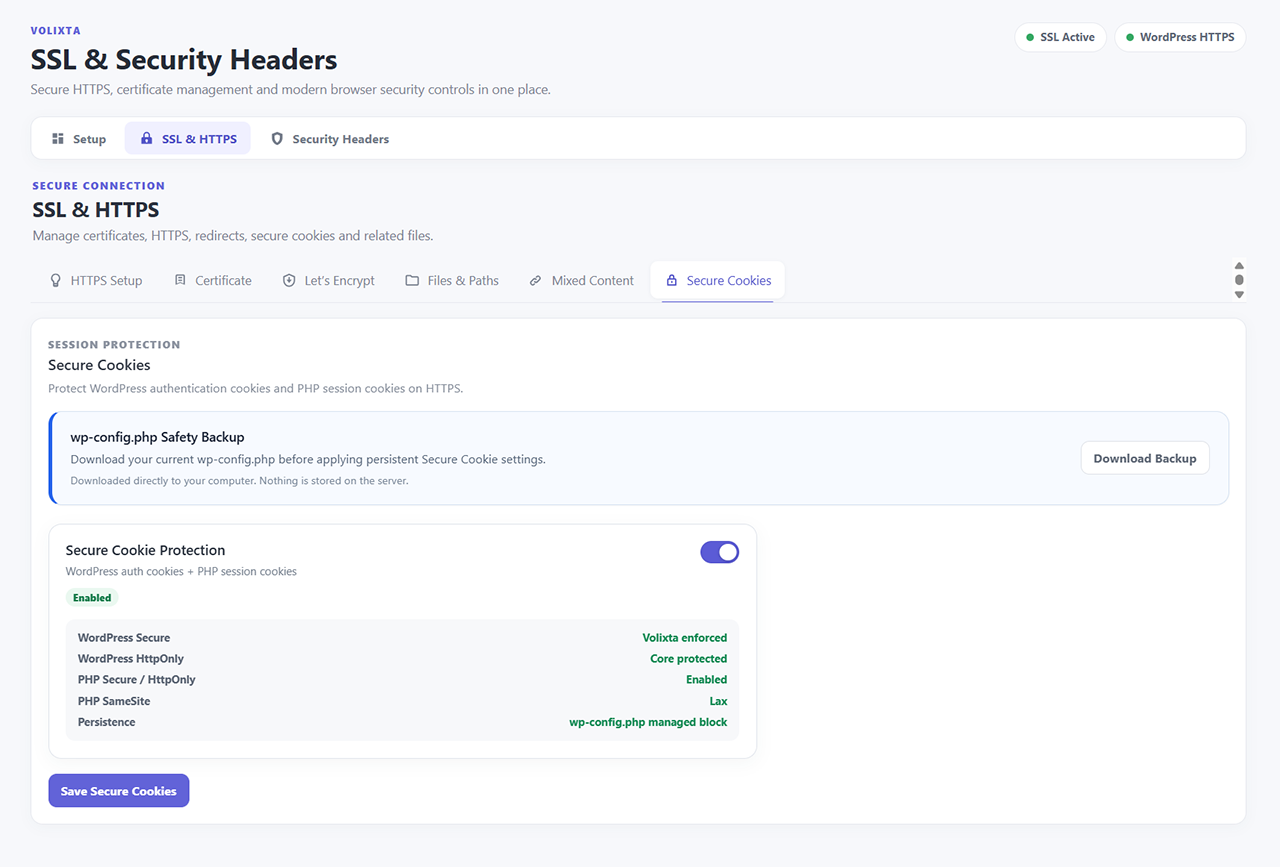Click the scroll-up arrow beside the sub-tabs
Screen dimensions: 1280x867
pos(1239,266)
